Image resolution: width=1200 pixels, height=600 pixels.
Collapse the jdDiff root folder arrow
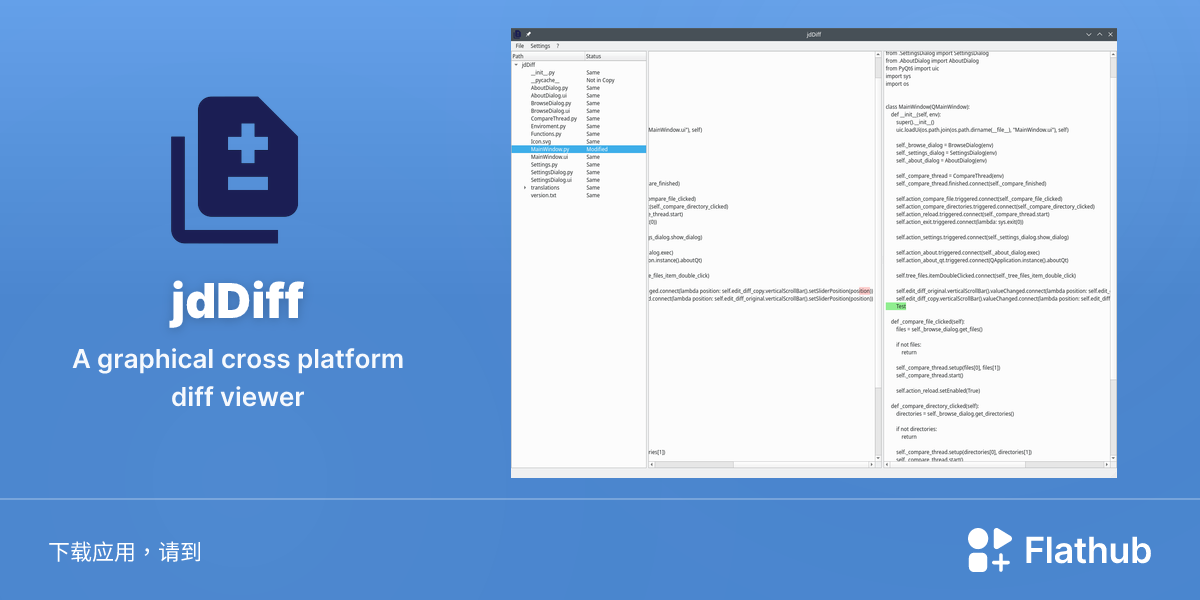coord(516,65)
